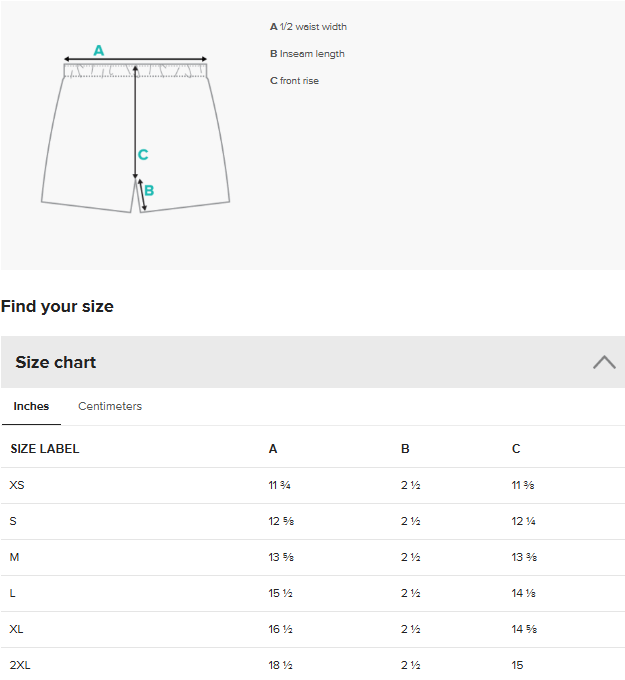
Task: Switch to the Centimeters tab
Action: click(x=110, y=406)
